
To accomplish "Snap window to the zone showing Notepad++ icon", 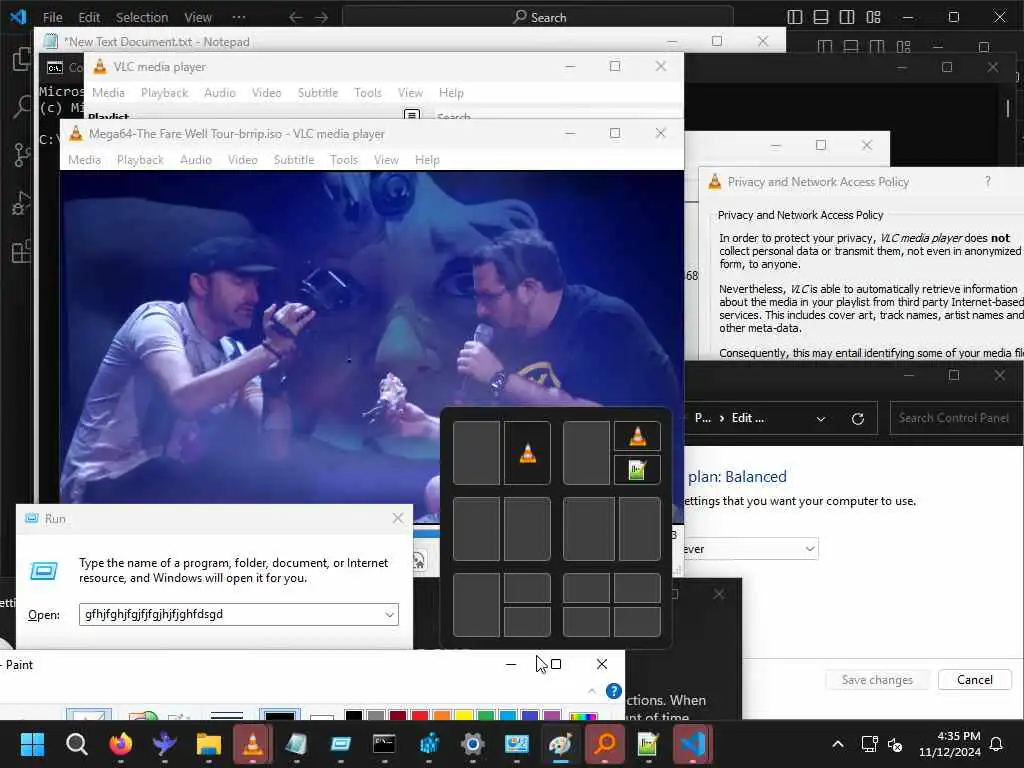I will coord(637,470).
